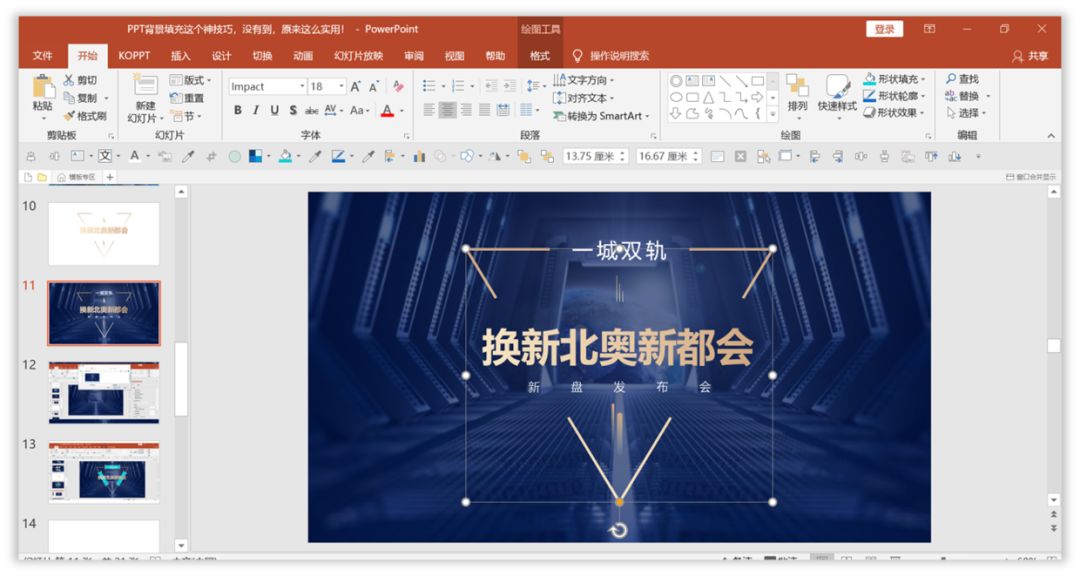1080x576 pixels.
Task: Click the lightbulb Tell Me search icon
Action: click(x=577, y=56)
